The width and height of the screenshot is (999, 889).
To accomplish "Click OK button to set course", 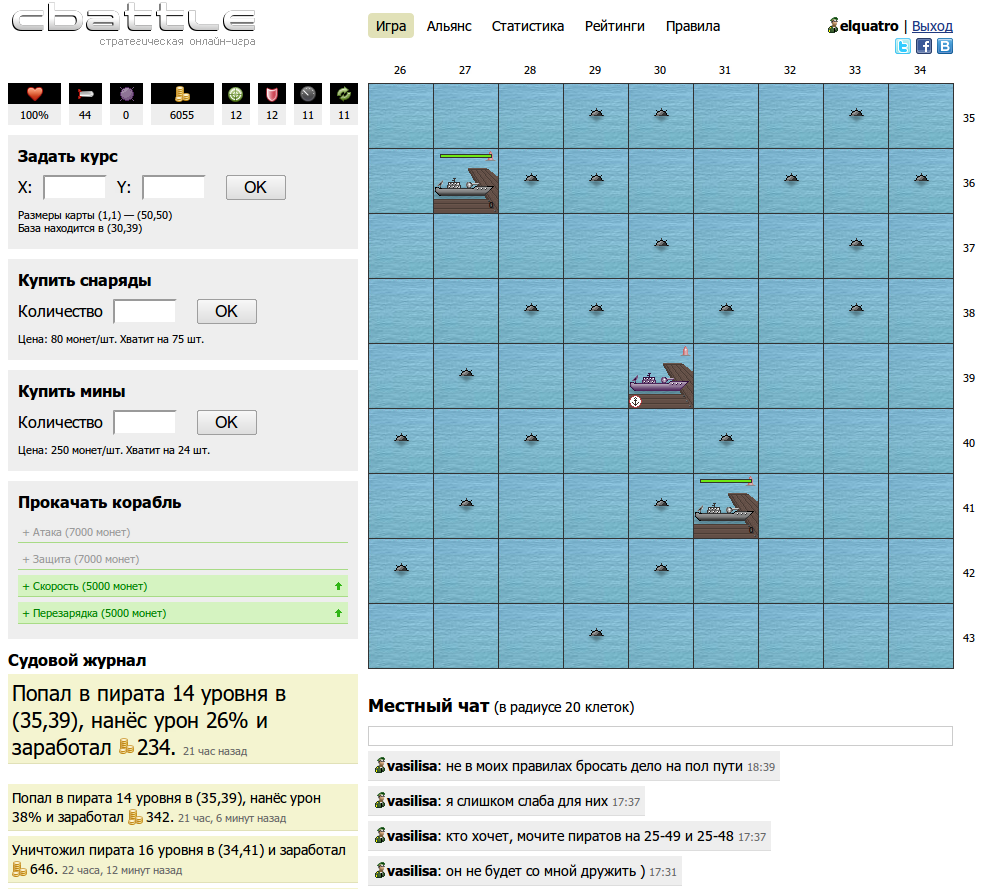I will click(x=255, y=187).
